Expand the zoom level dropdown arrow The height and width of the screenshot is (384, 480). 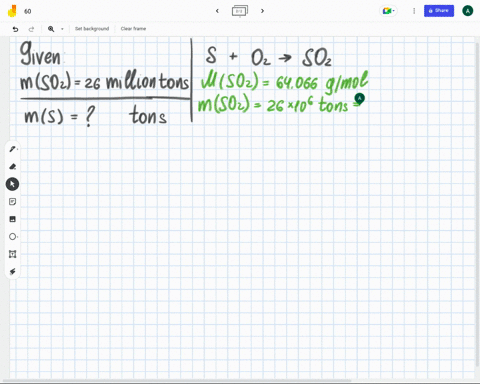coord(62,29)
